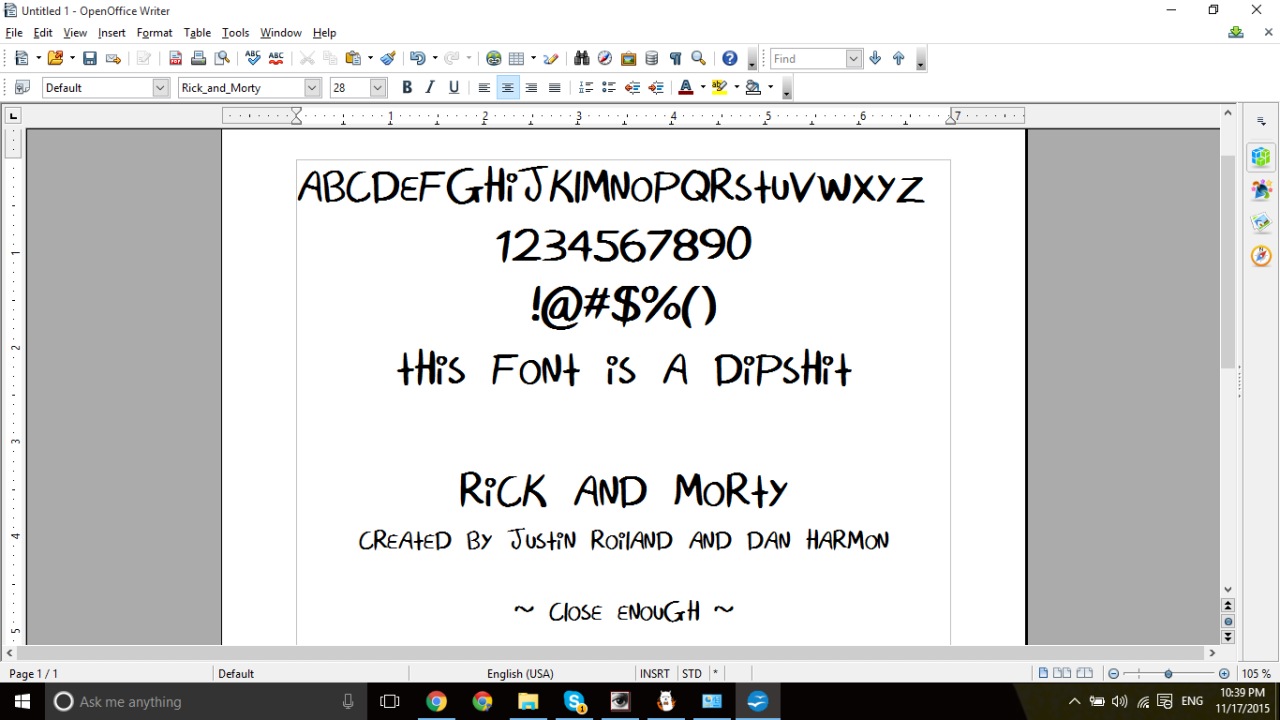Toggle AutoSpellcheck
Image resolution: width=1280 pixels, height=720 pixels.
(276, 59)
